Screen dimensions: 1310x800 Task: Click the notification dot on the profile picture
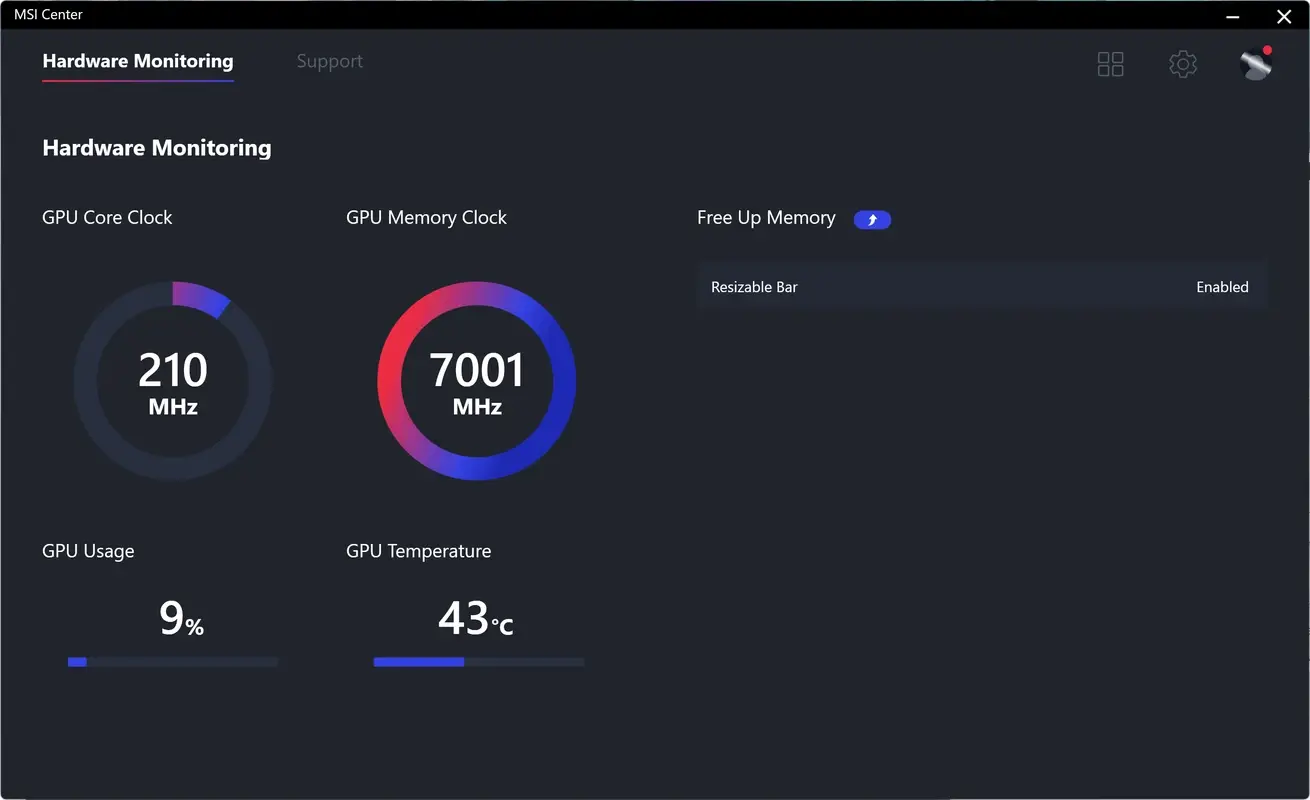pyautogui.click(x=1267, y=47)
